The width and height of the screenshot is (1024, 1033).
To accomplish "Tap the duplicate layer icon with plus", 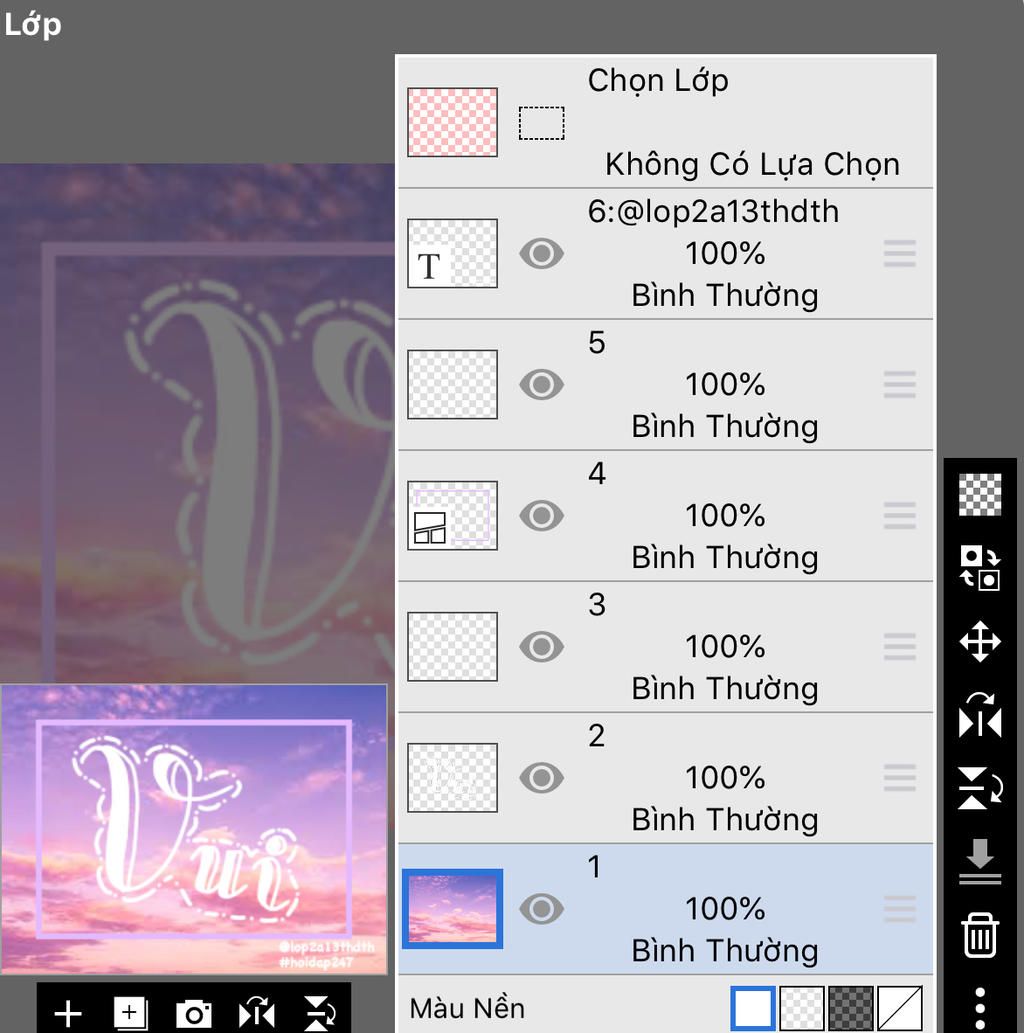I will click(x=130, y=1014).
